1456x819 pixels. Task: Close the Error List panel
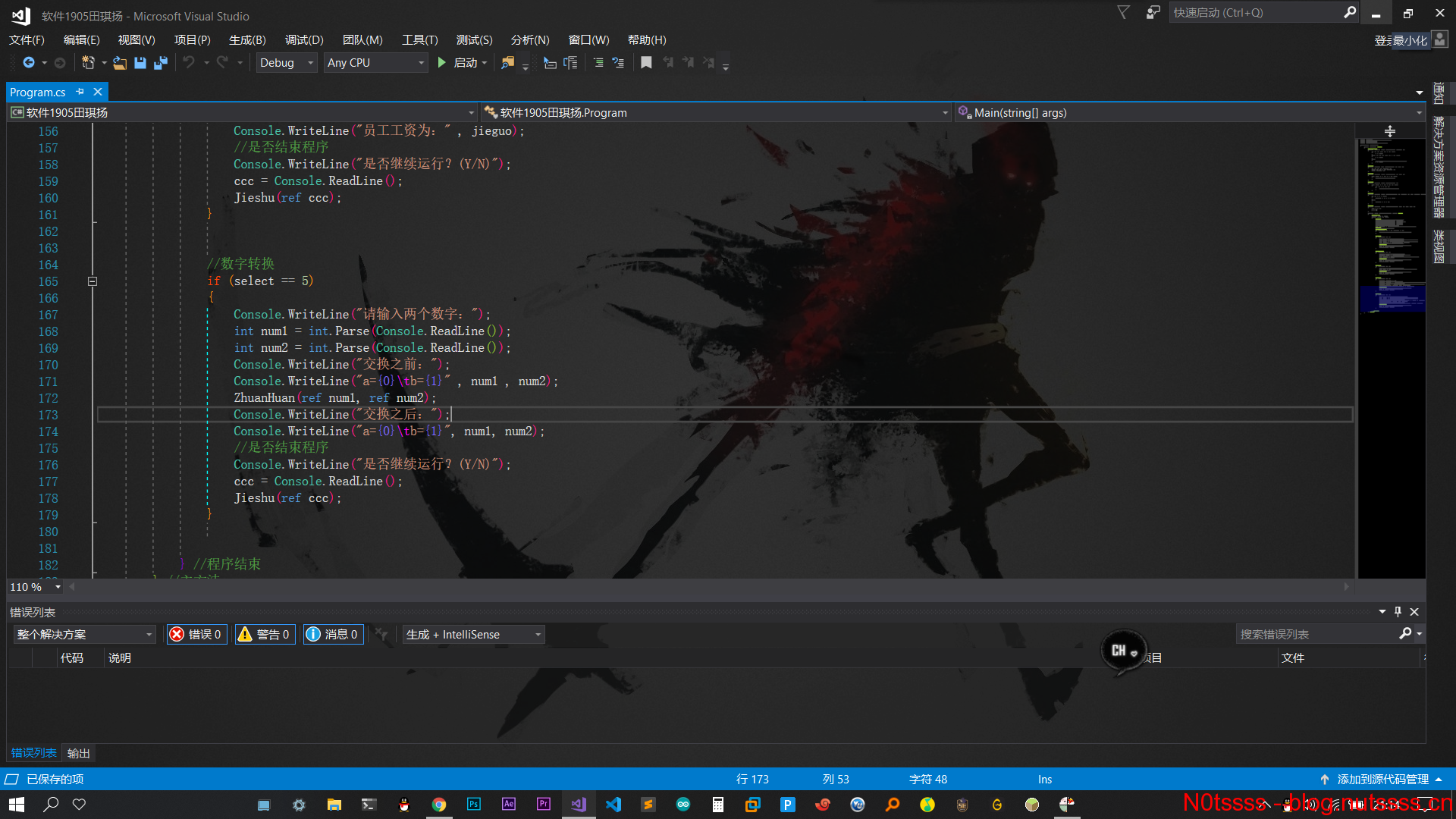tap(1414, 612)
